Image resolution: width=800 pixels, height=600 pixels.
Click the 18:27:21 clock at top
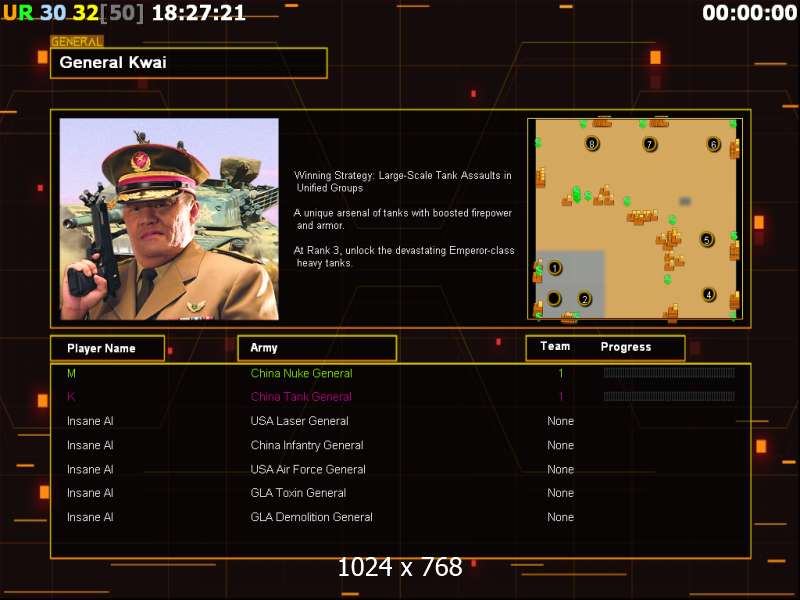(x=199, y=13)
